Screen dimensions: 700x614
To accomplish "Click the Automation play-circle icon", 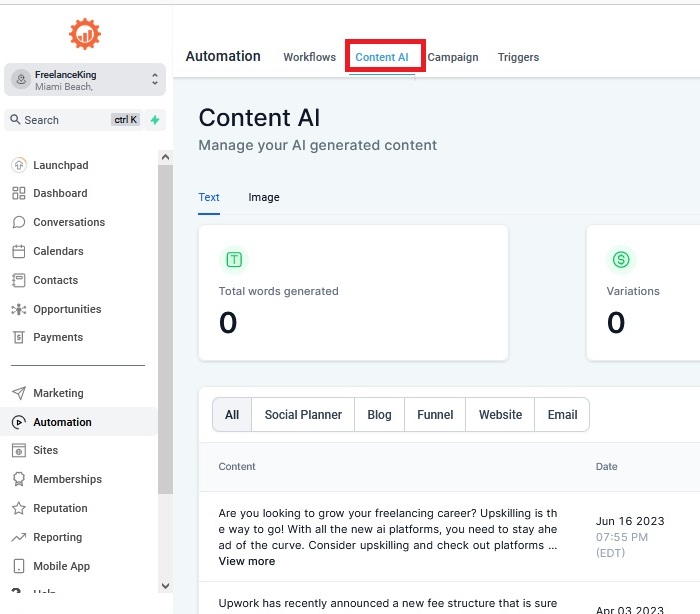I will (x=18, y=422).
